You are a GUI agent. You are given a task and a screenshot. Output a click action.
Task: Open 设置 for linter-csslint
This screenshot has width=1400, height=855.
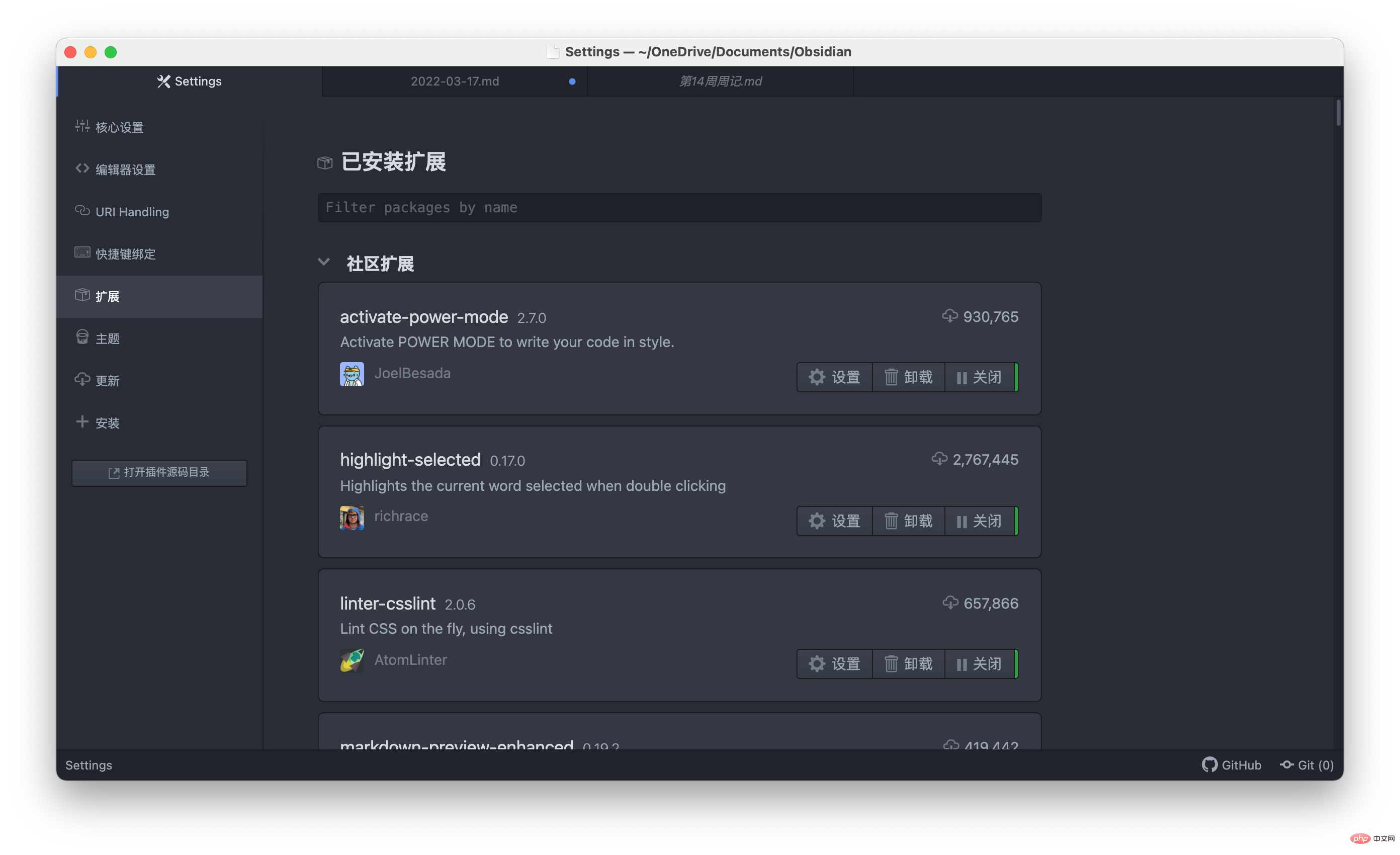834,663
